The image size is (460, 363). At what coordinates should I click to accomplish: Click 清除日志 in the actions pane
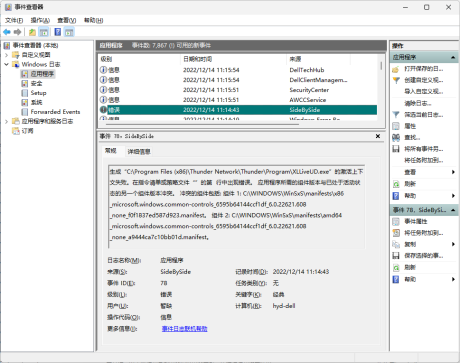point(418,103)
